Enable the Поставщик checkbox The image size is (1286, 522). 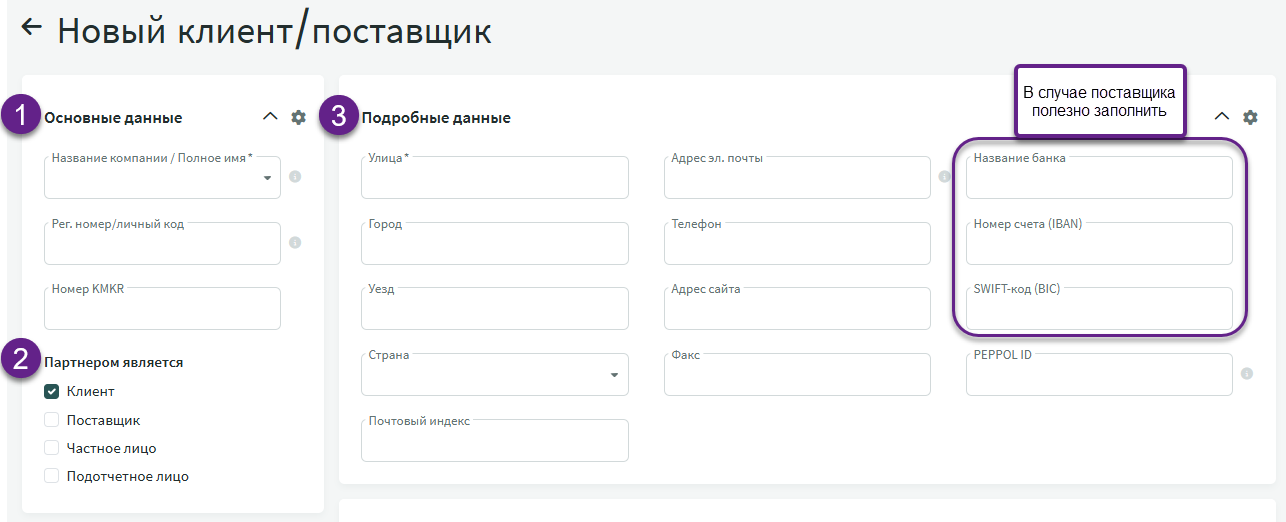[52, 420]
